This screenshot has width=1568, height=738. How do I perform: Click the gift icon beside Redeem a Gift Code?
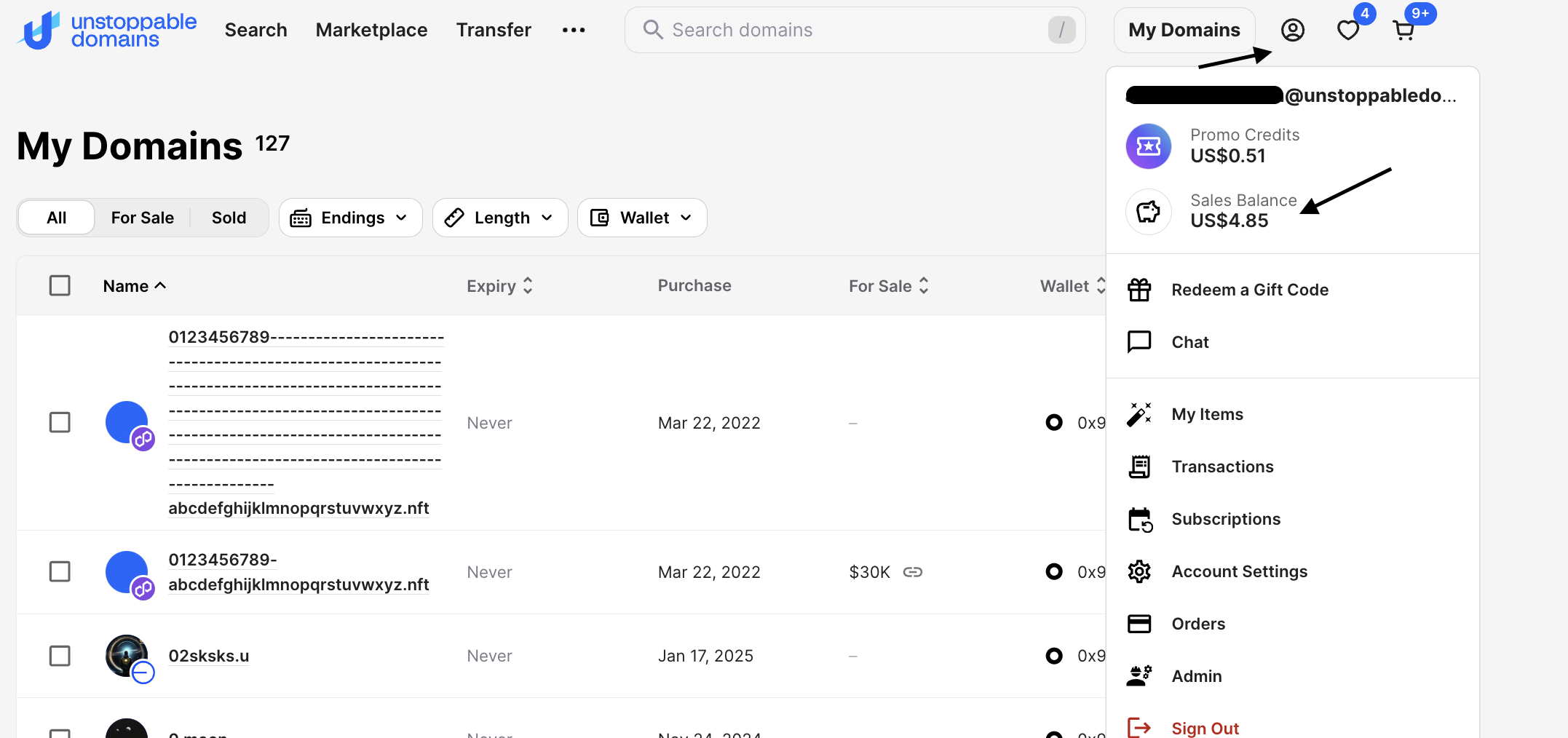(x=1139, y=290)
